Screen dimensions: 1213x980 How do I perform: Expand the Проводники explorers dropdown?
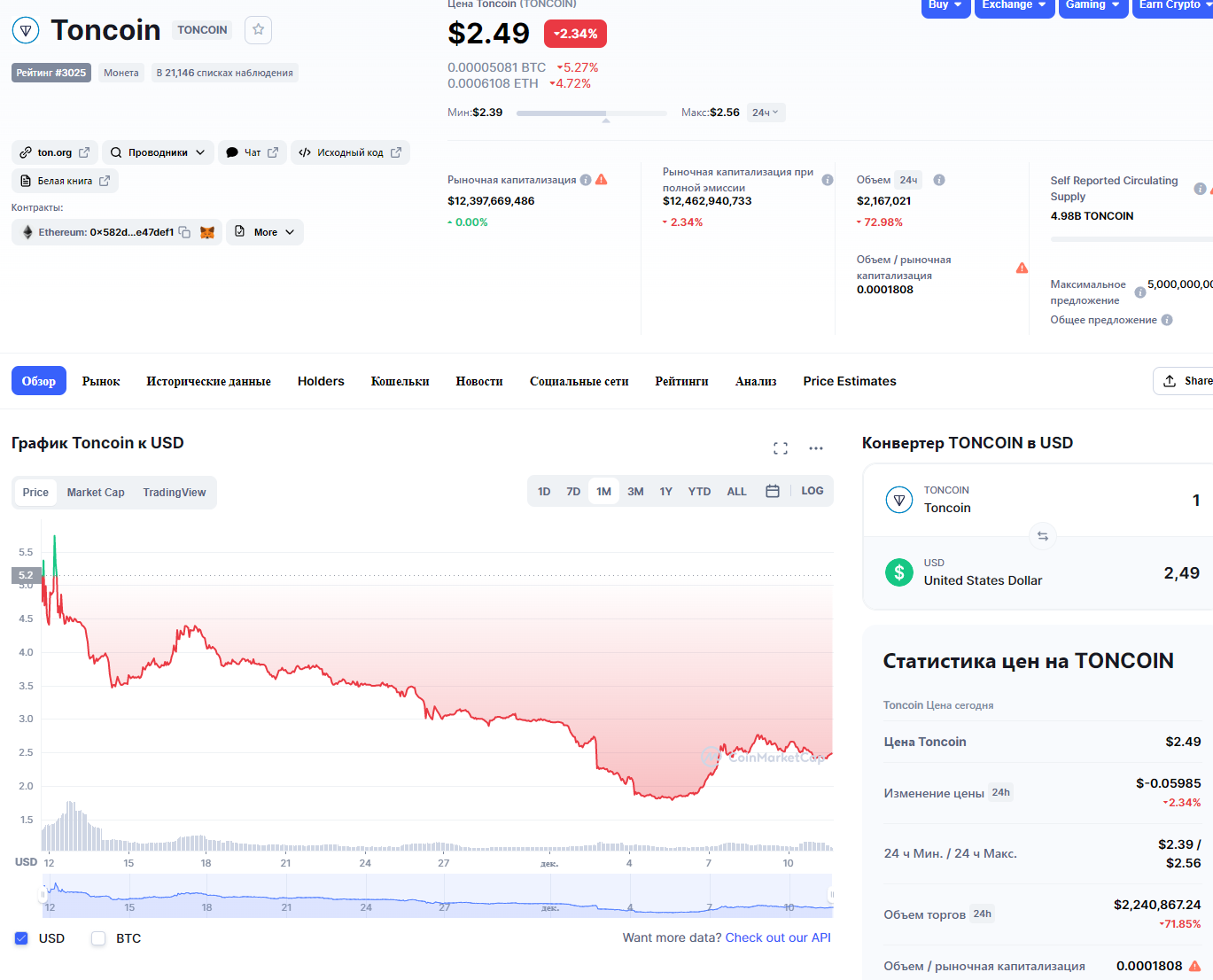point(158,152)
